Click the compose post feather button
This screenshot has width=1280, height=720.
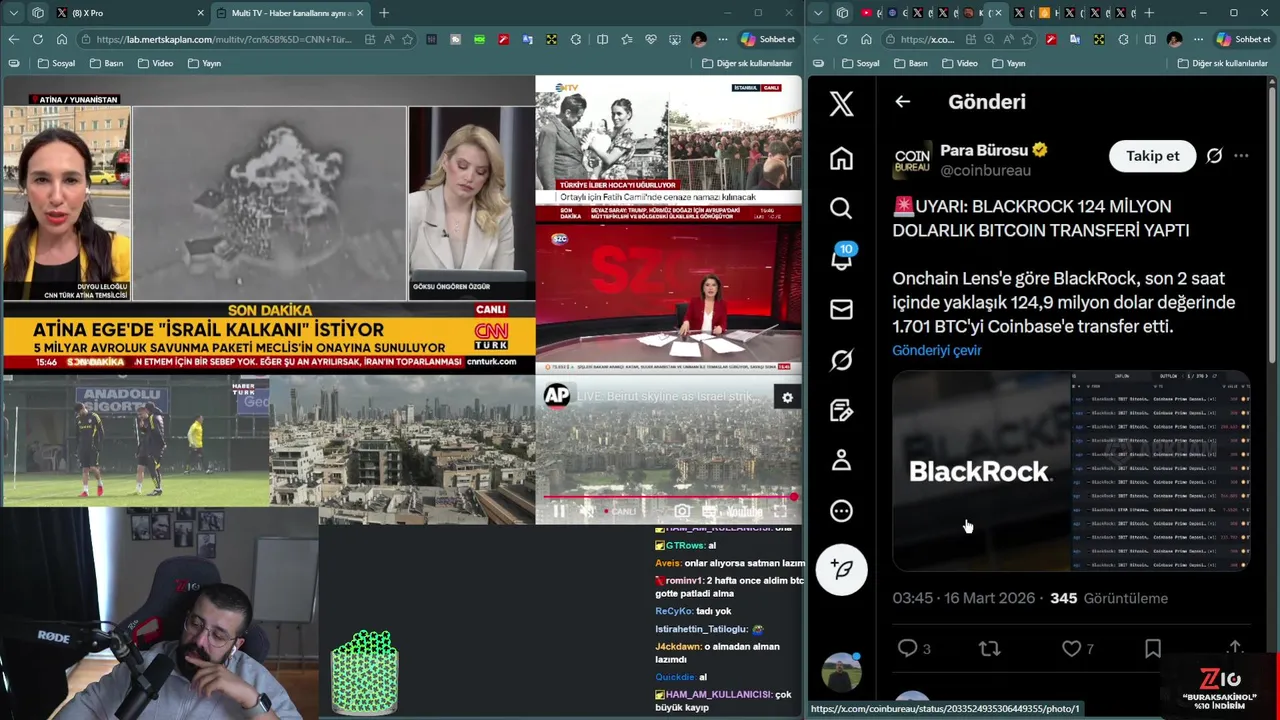coord(841,569)
